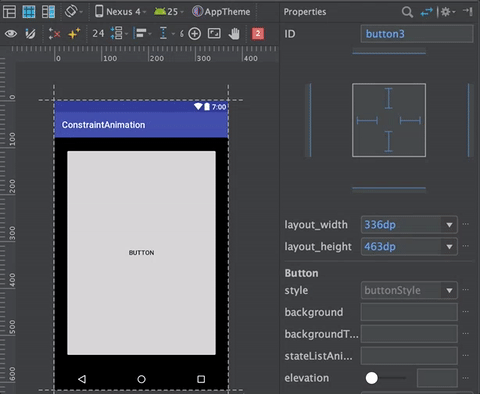Switch to Design view mode icon
The width and height of the screenshot is (480, 394).
[x=9, y=12]
